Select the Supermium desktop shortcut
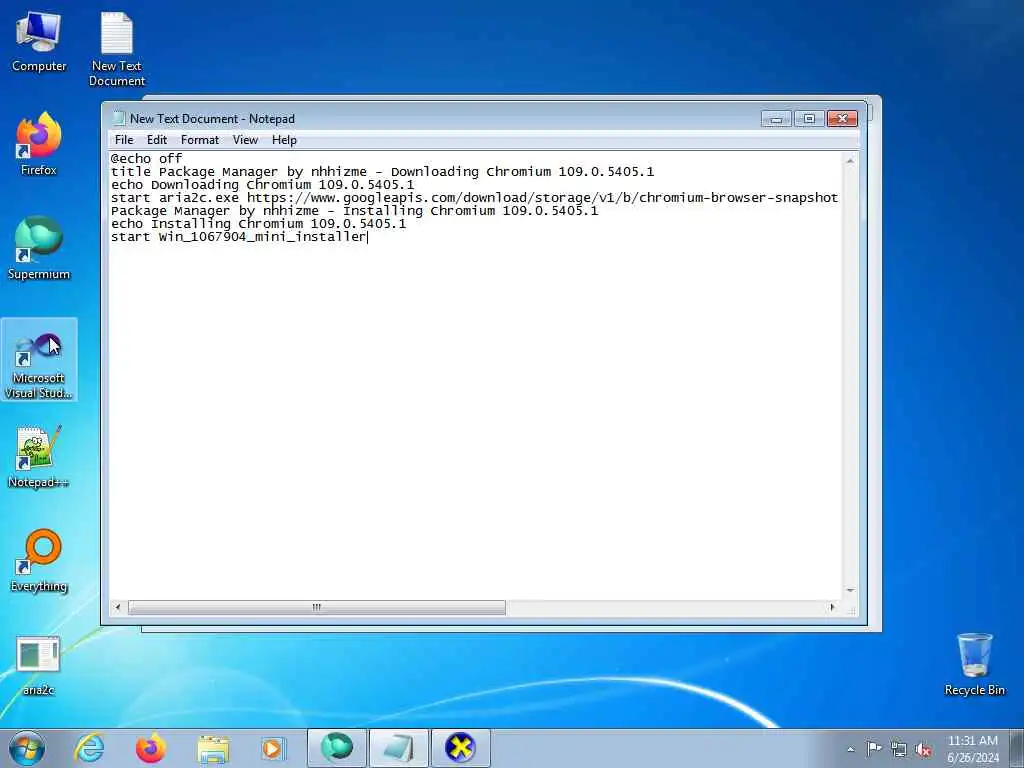This screenshot has height=768, width=1024. 39,249
